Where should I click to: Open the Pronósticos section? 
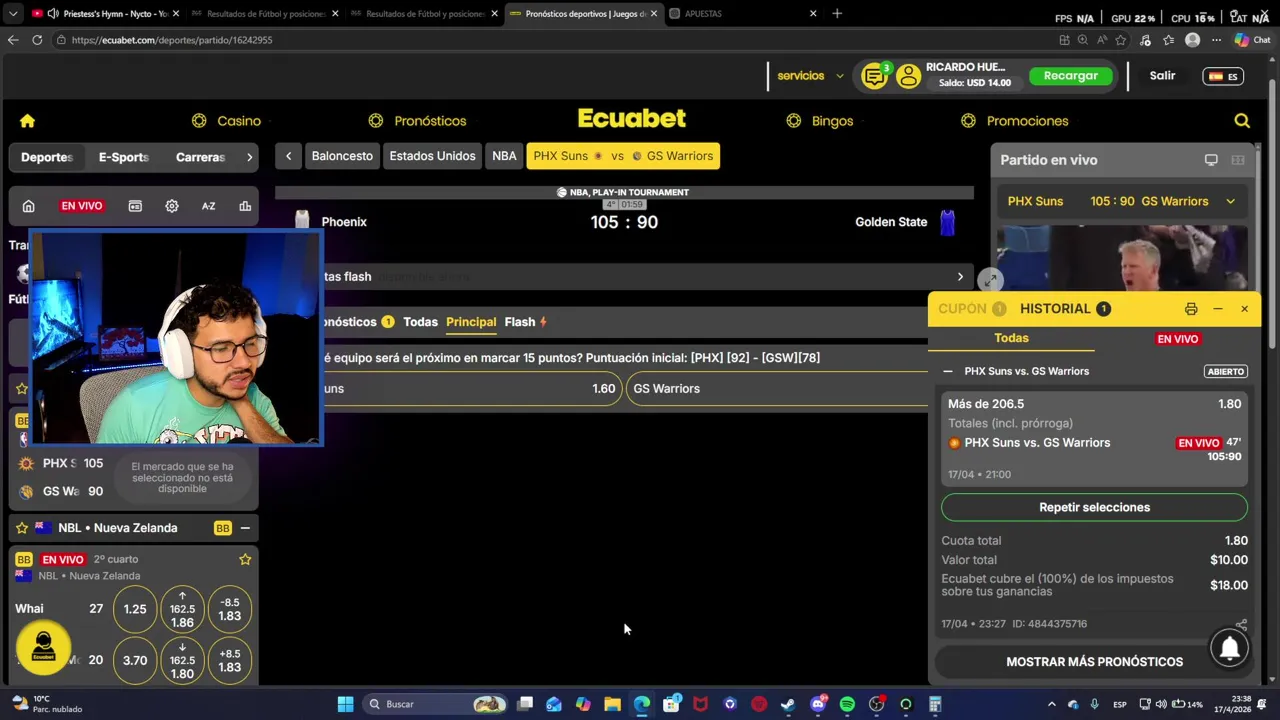point(417,121)
